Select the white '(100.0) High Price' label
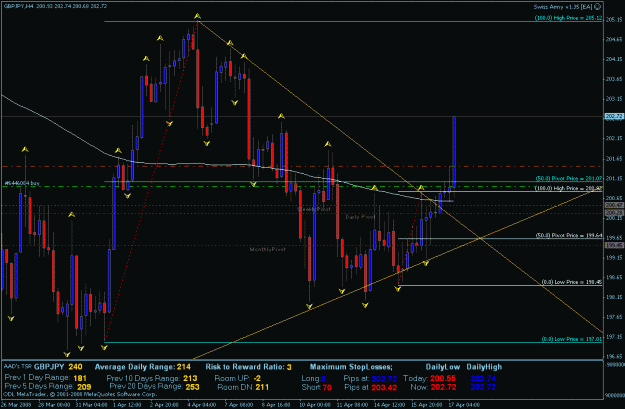 pos(568,188)
